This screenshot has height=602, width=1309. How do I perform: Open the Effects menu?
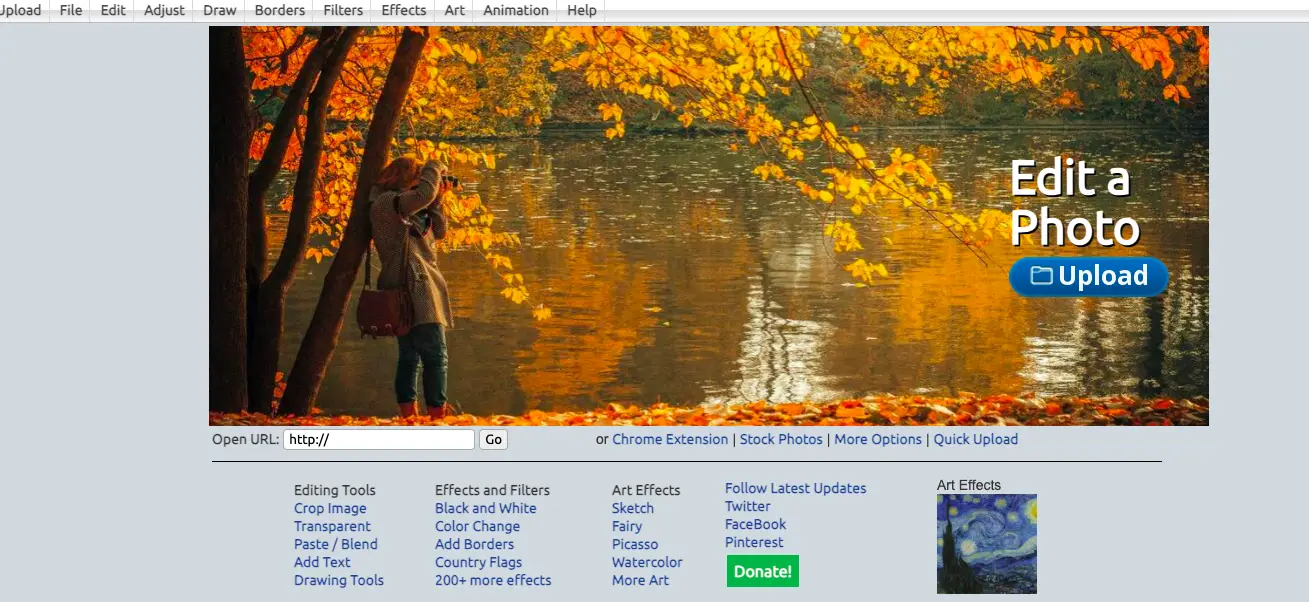tap(404, 11)
